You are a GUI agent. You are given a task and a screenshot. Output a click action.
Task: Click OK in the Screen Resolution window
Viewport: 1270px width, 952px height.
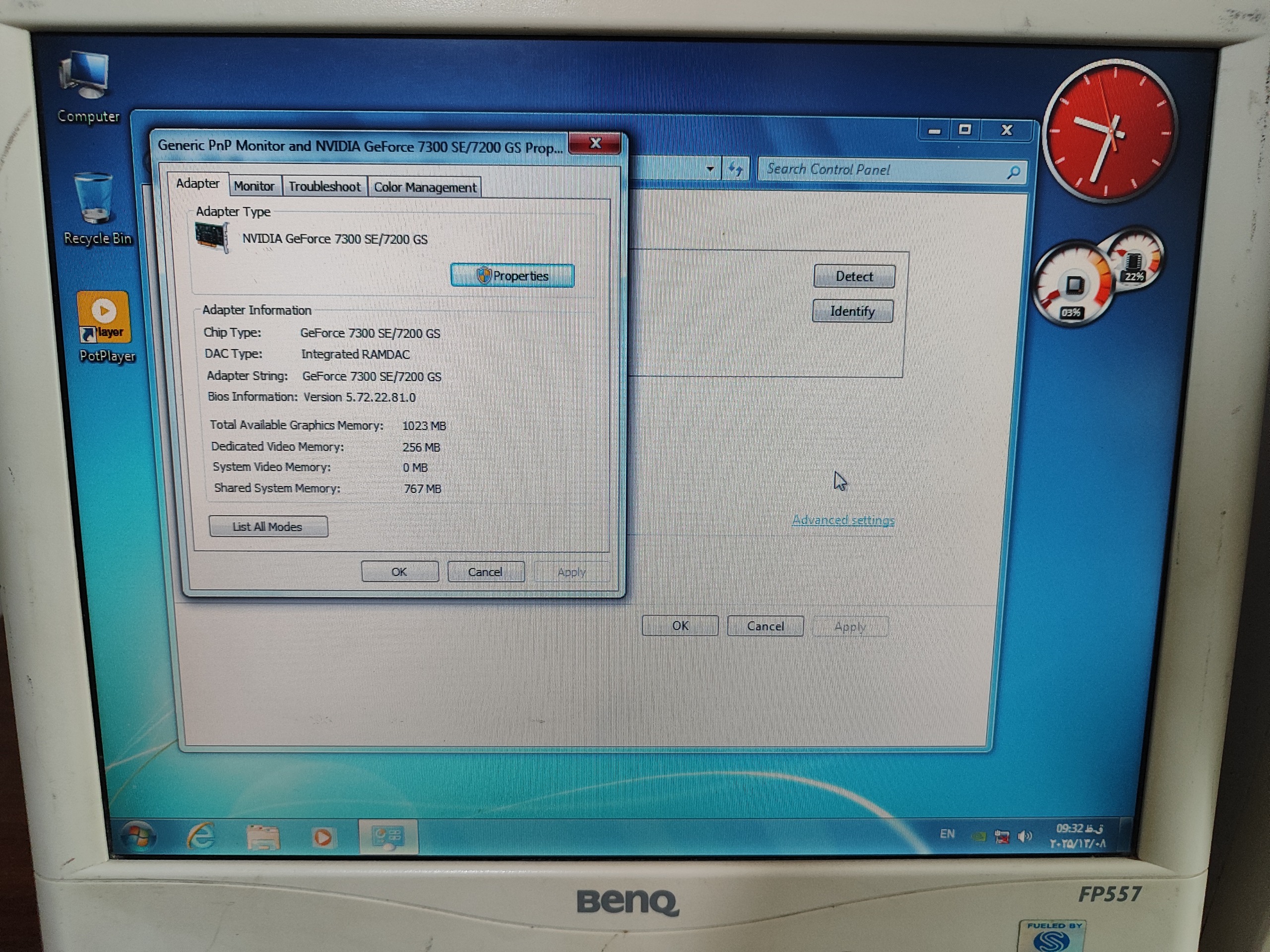[x=680, y=625]
